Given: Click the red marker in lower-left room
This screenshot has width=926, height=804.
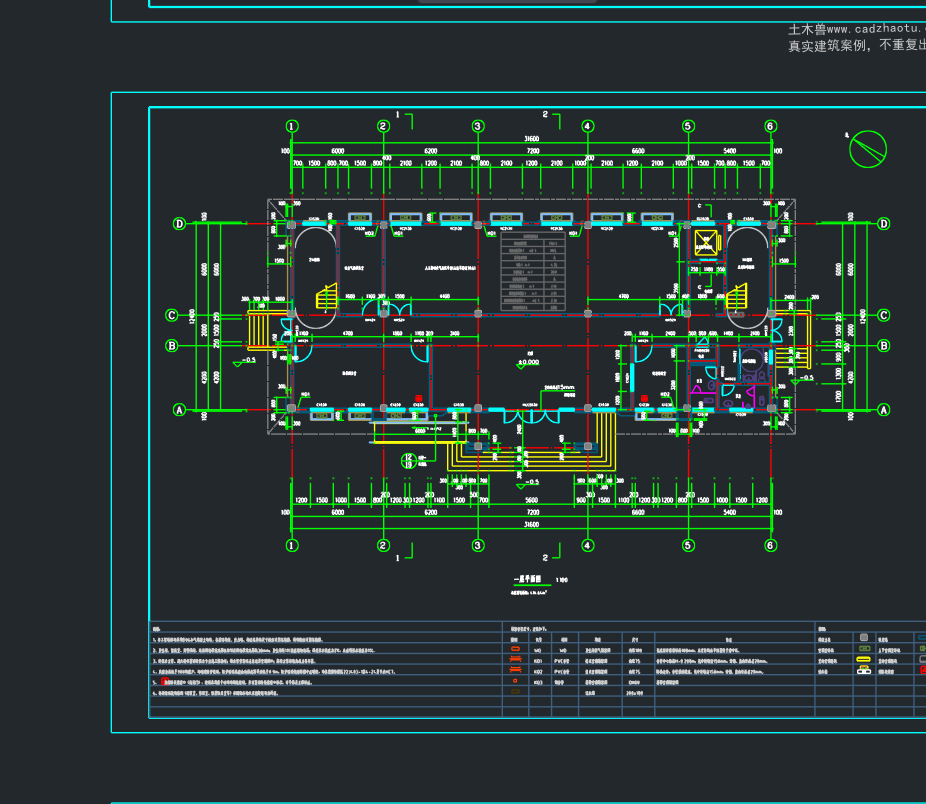Looking at the screenshot, I should pyautogui.click(x=419, y=399).
